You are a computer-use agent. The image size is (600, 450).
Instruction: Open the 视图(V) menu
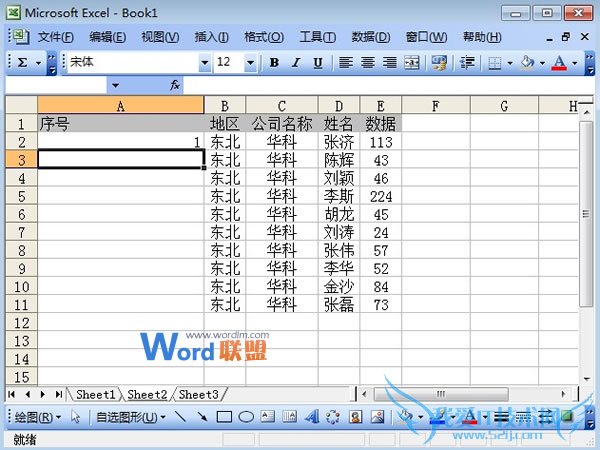160,37
